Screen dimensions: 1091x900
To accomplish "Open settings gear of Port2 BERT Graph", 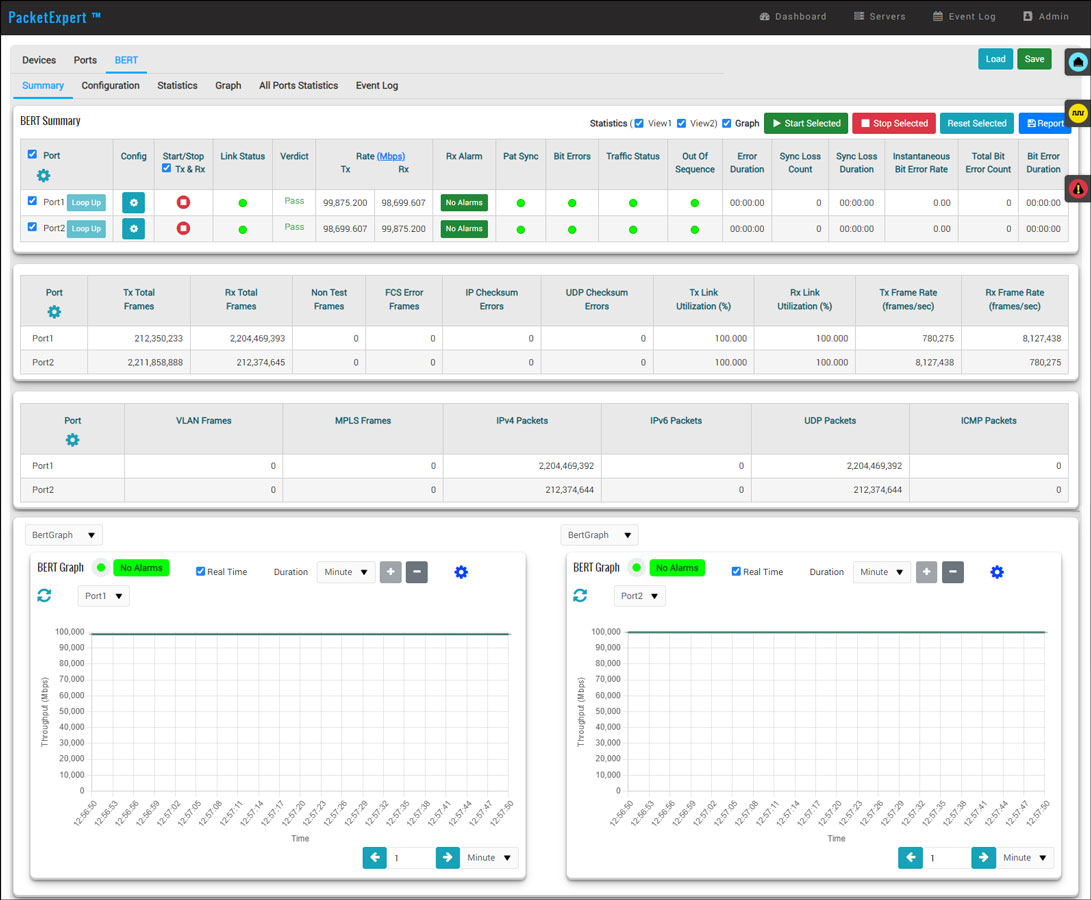I will [x=997, y=572].
